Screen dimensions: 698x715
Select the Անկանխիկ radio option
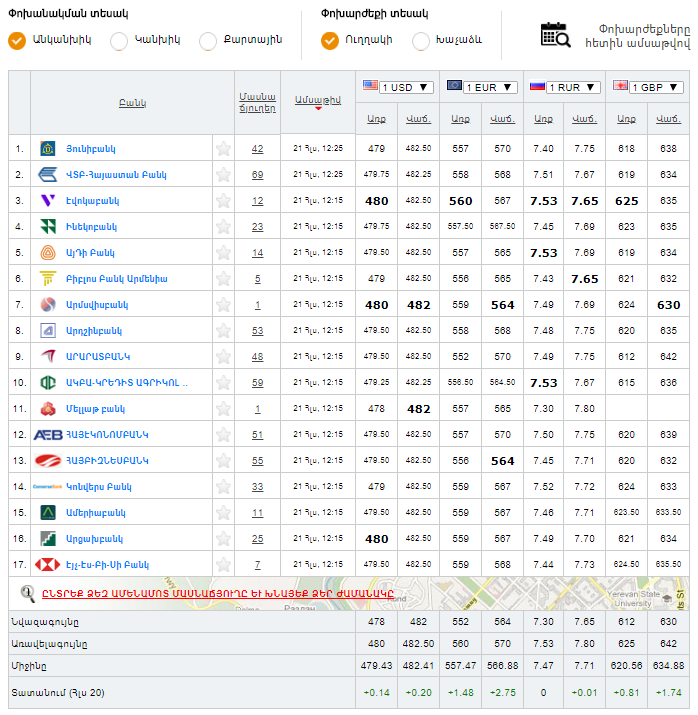(x=17, y=41)
